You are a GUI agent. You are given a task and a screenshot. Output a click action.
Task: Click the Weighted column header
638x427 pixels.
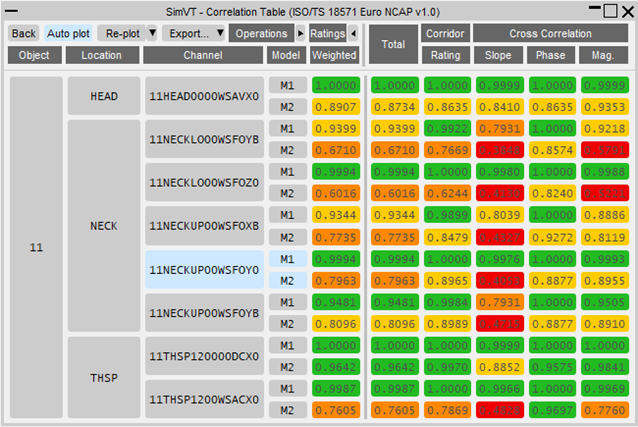(334, 55)
